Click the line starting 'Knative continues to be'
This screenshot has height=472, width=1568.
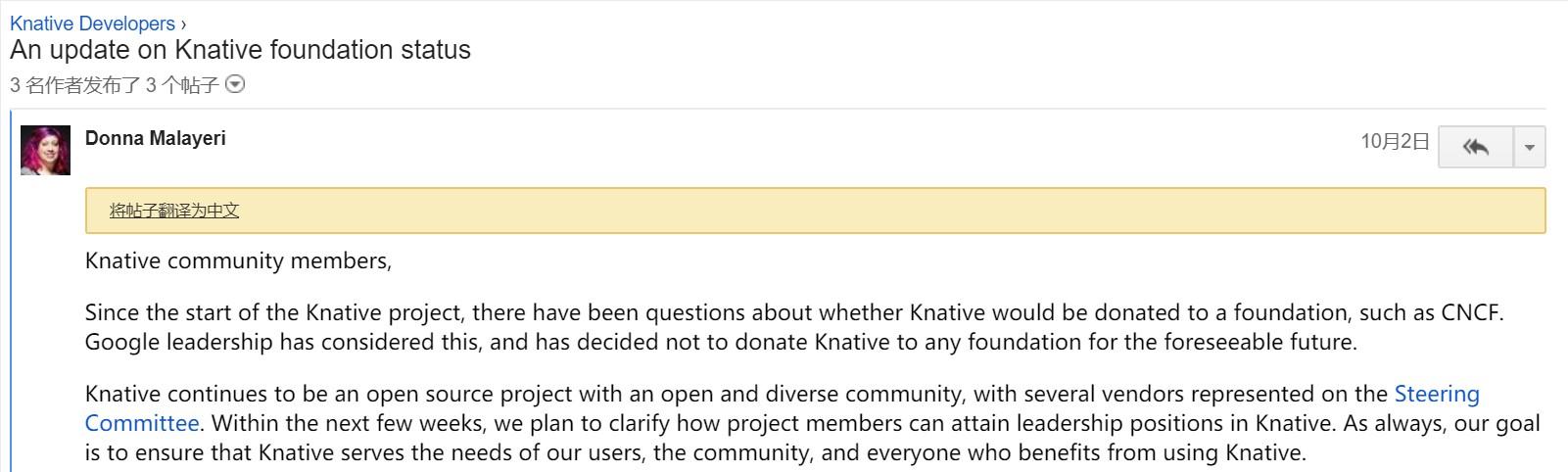pyautogui.click(x=783, y=395)
